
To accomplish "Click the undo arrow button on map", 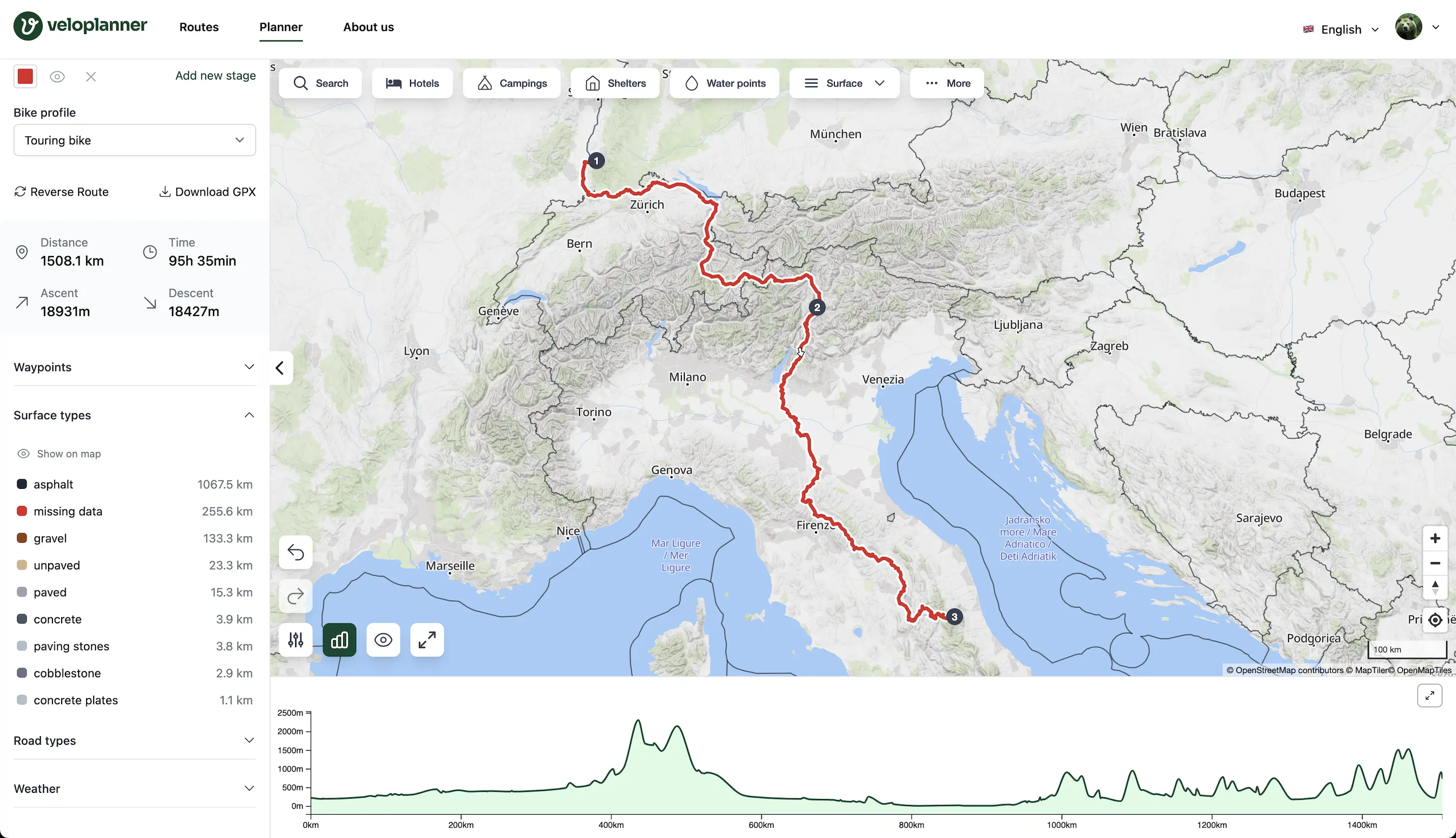I will 296,553.
